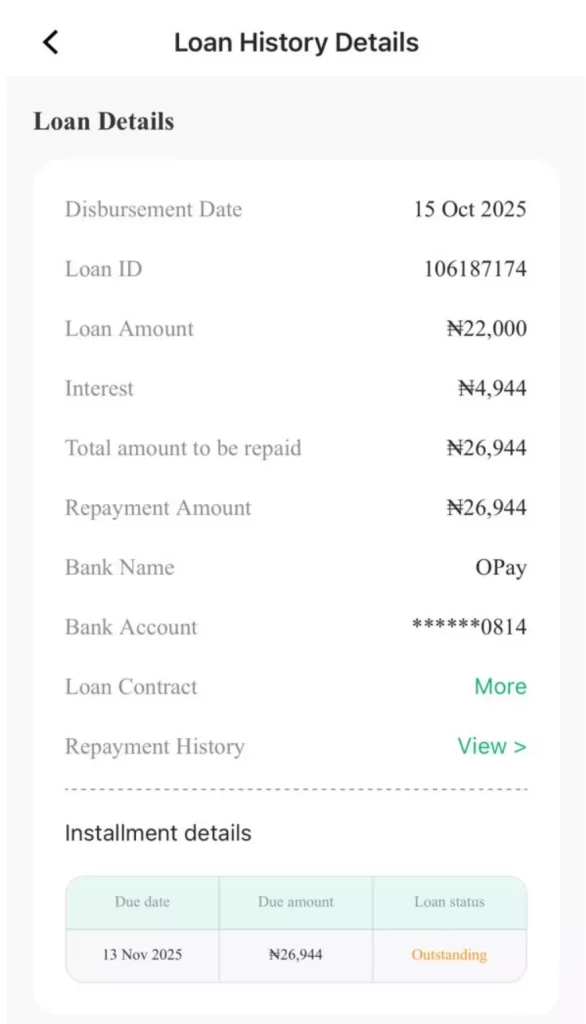Select the Loan ID 106187174
This screenshot has height=1024, width=586.
[x=478, y=269]
